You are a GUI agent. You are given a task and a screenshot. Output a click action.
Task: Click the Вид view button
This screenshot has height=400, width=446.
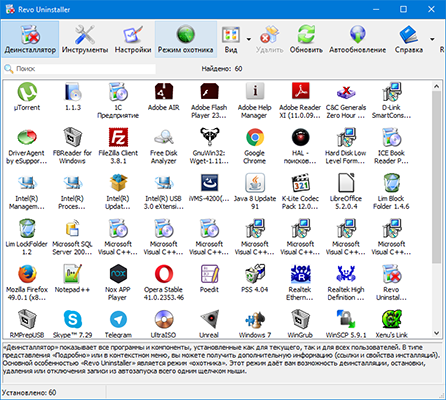coord(231,39)
